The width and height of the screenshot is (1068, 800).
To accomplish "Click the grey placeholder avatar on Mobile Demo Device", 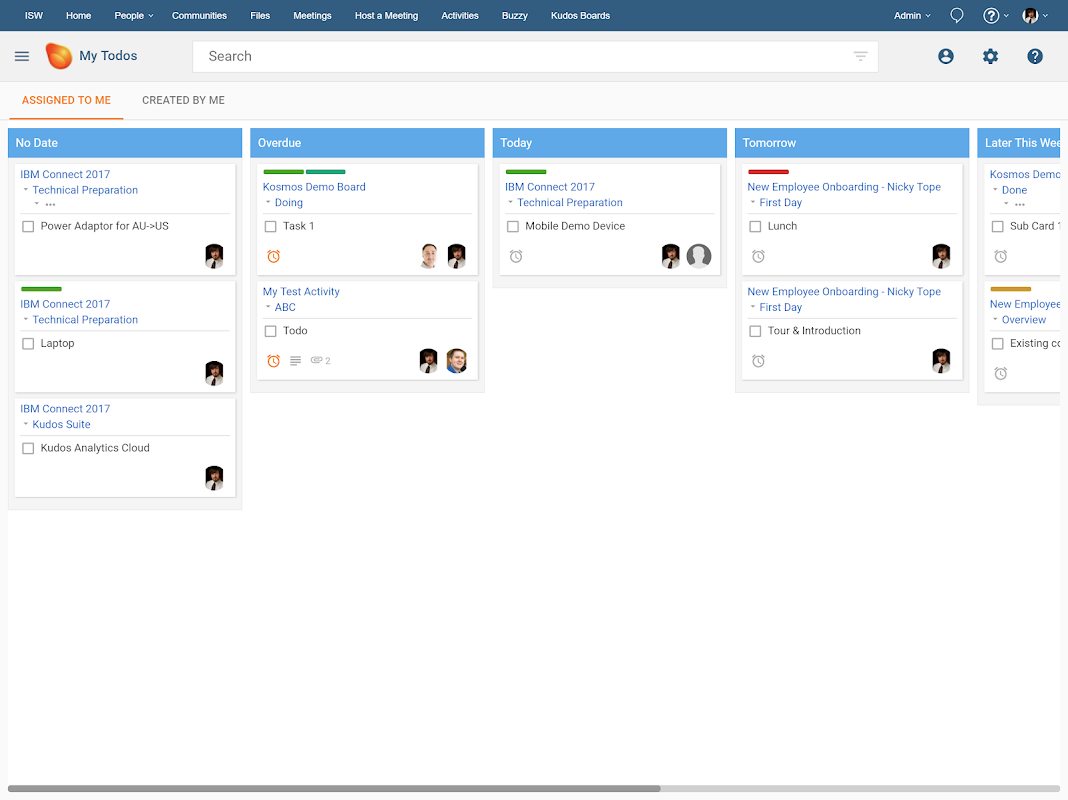I will point(699,256).
